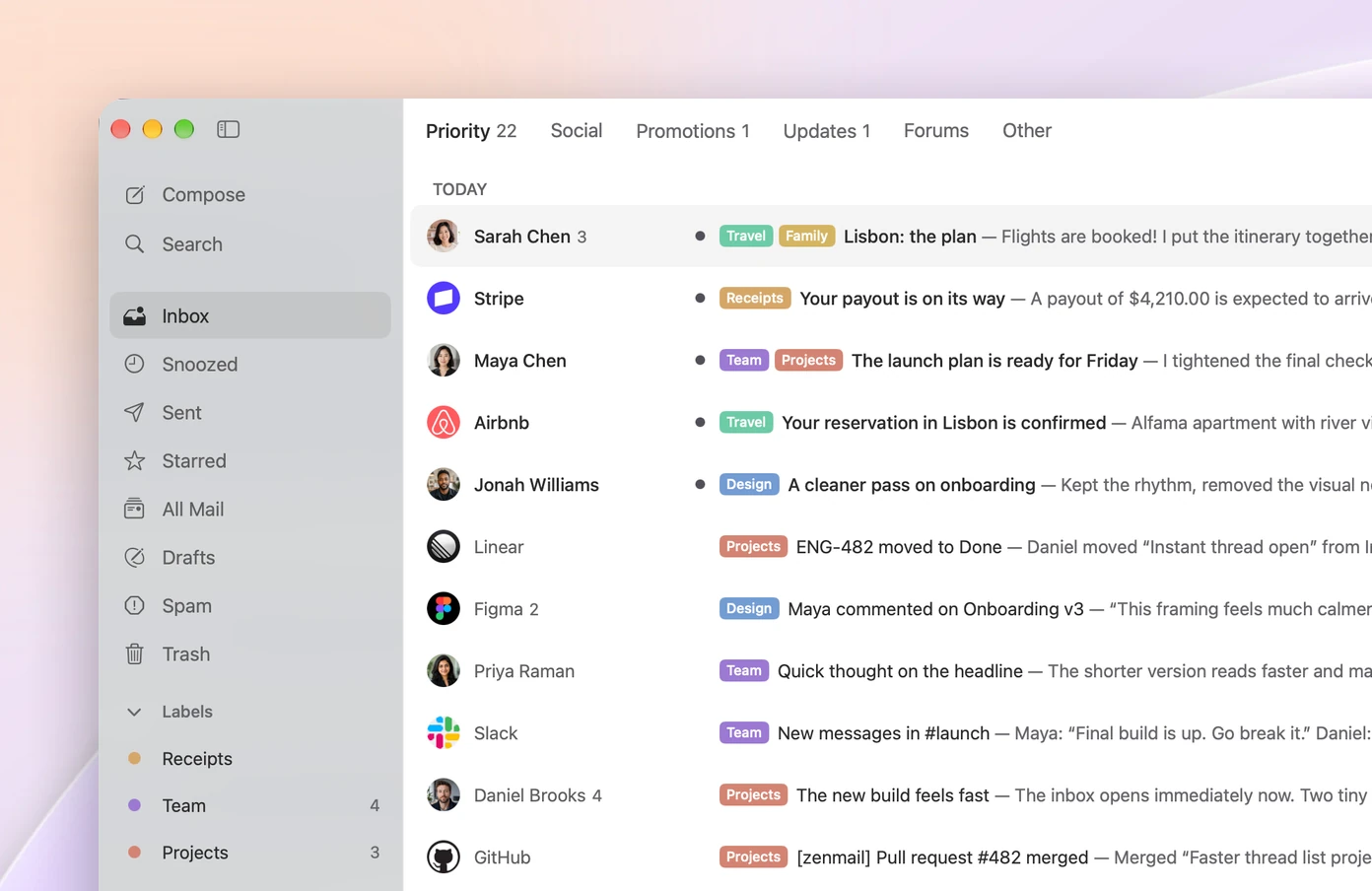Toggle unread dot on Jonah Williams email
Screen dimensions: 1372x891
(700, 484)
